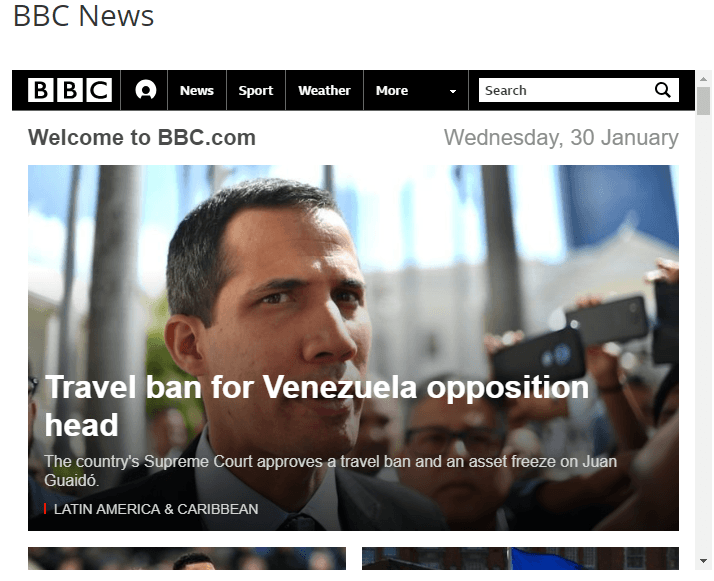Click the Welcome to BBC.com heading

pyautogui.click(x=142, y=138)
